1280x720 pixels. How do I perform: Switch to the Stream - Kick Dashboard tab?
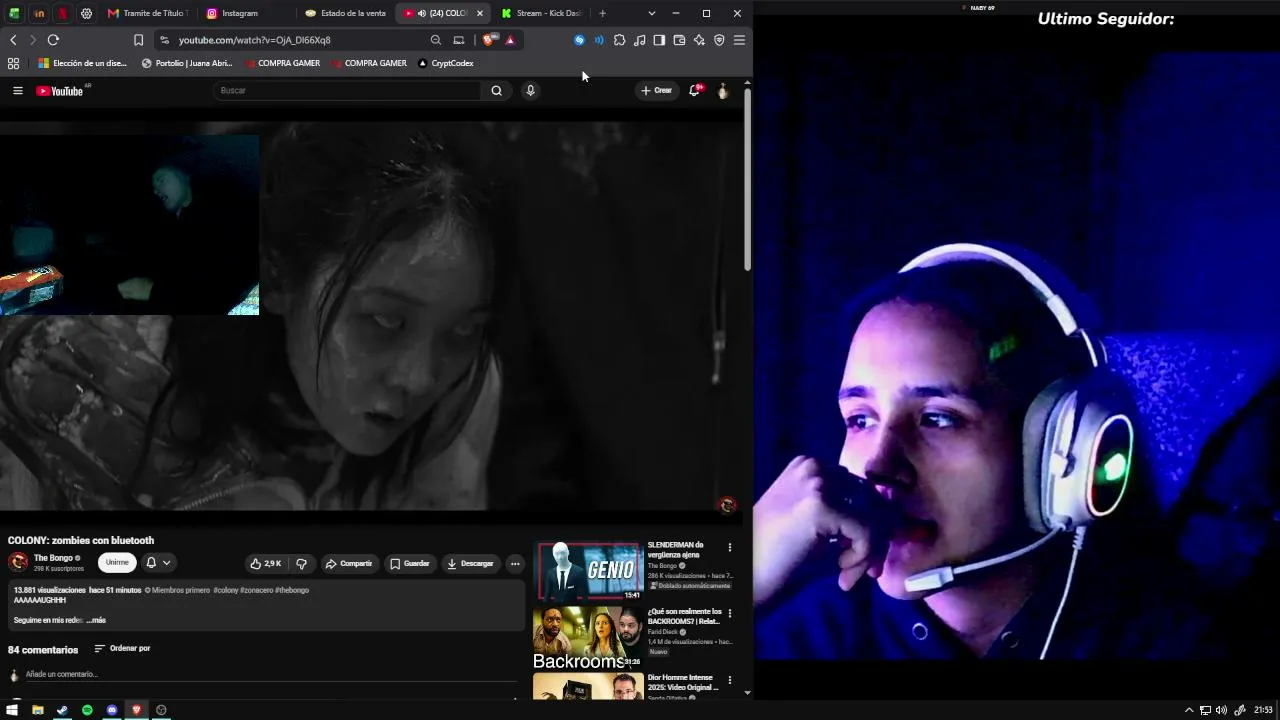point(542,13)
